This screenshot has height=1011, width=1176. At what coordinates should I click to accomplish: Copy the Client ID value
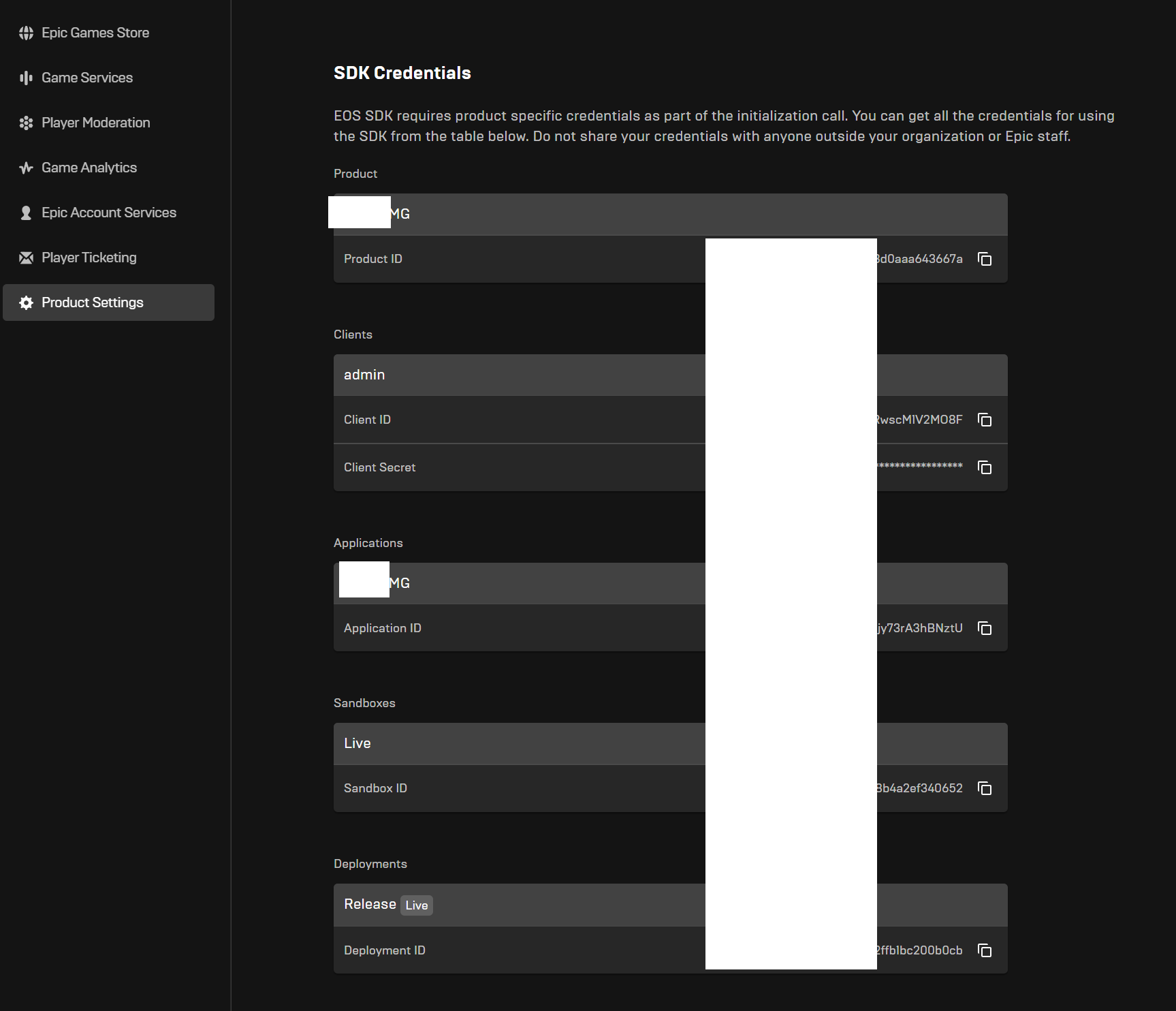[985, 420]
